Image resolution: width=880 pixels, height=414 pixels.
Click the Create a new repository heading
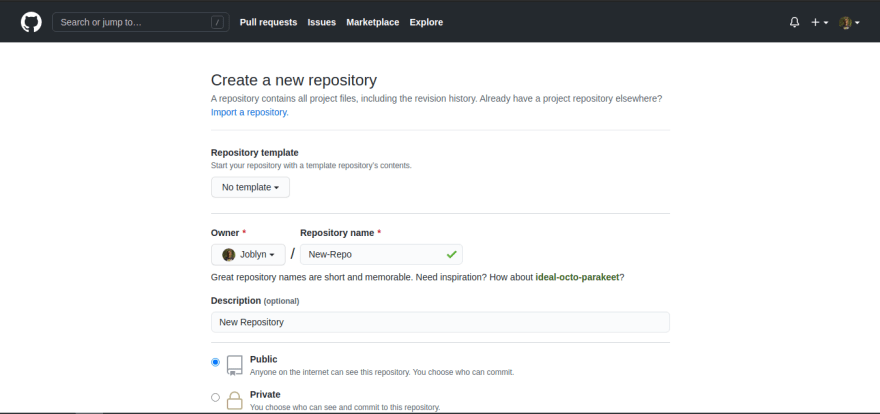coord(294,80)
